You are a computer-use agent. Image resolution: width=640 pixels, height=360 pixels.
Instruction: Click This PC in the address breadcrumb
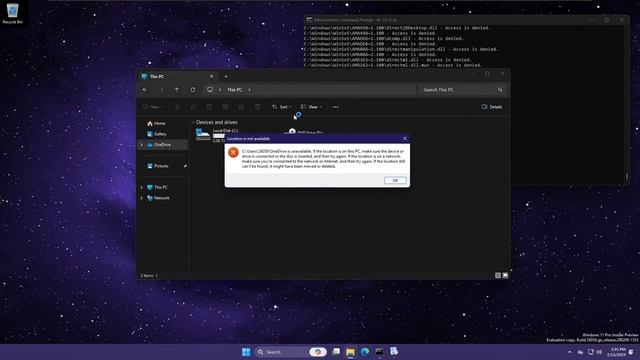(x=235, y=90)
